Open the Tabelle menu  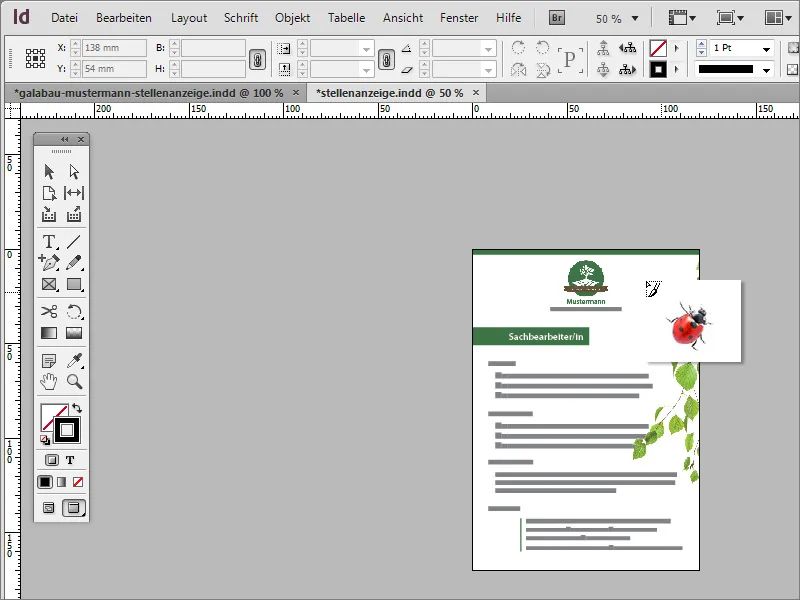[346, 18]
